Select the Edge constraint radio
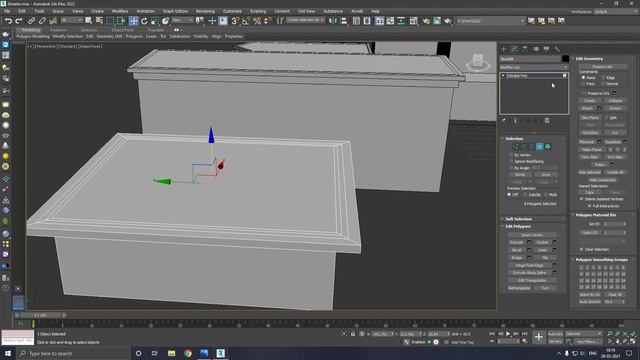 (603, 78)
